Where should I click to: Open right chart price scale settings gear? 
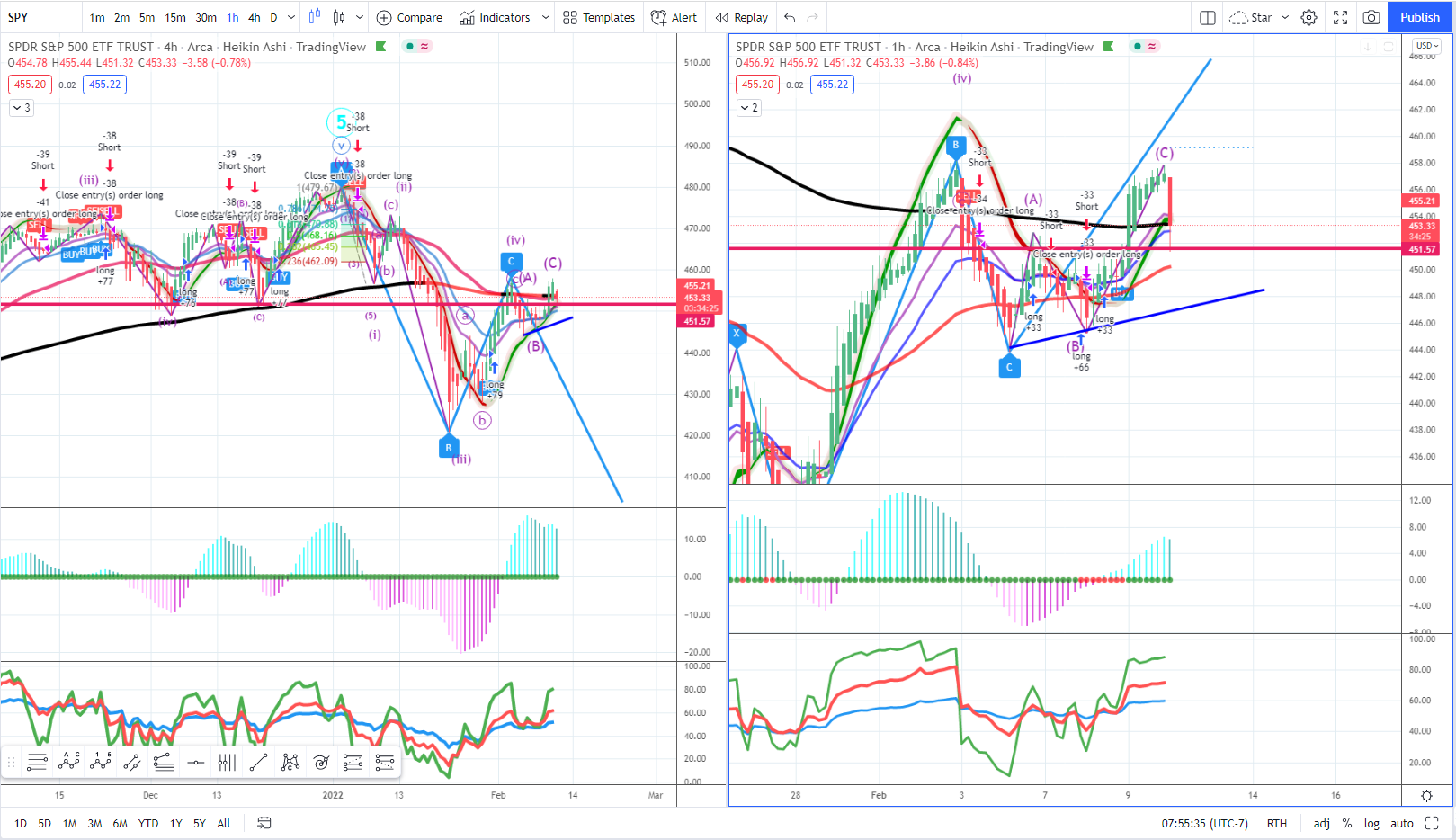click(1426, 795)
